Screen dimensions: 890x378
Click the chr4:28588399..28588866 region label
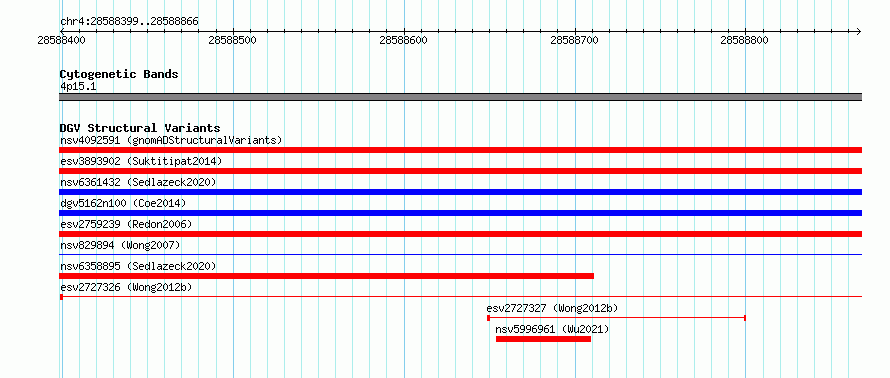tap(129, 22)
